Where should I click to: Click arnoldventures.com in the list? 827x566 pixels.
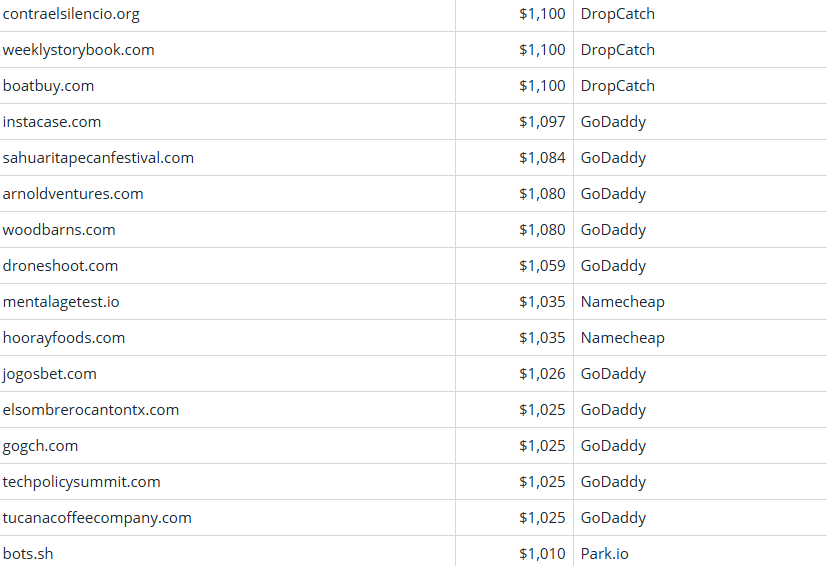coord(73,194)
